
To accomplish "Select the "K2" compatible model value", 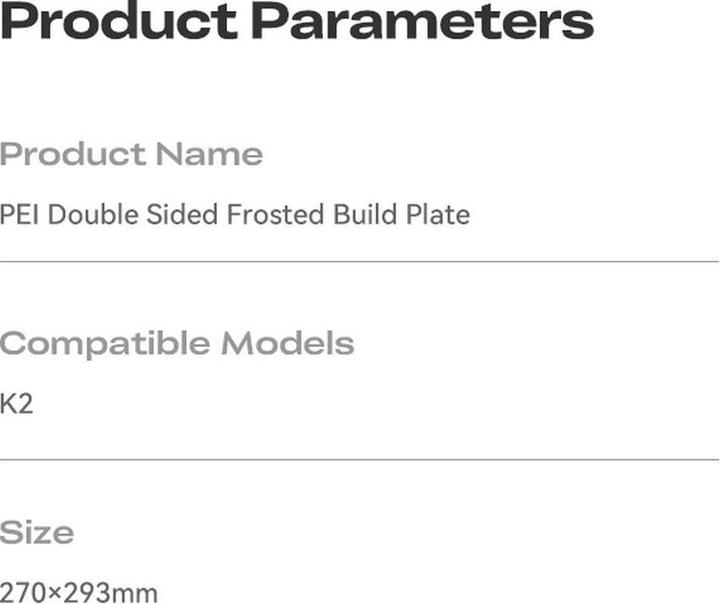I will 17,406.
